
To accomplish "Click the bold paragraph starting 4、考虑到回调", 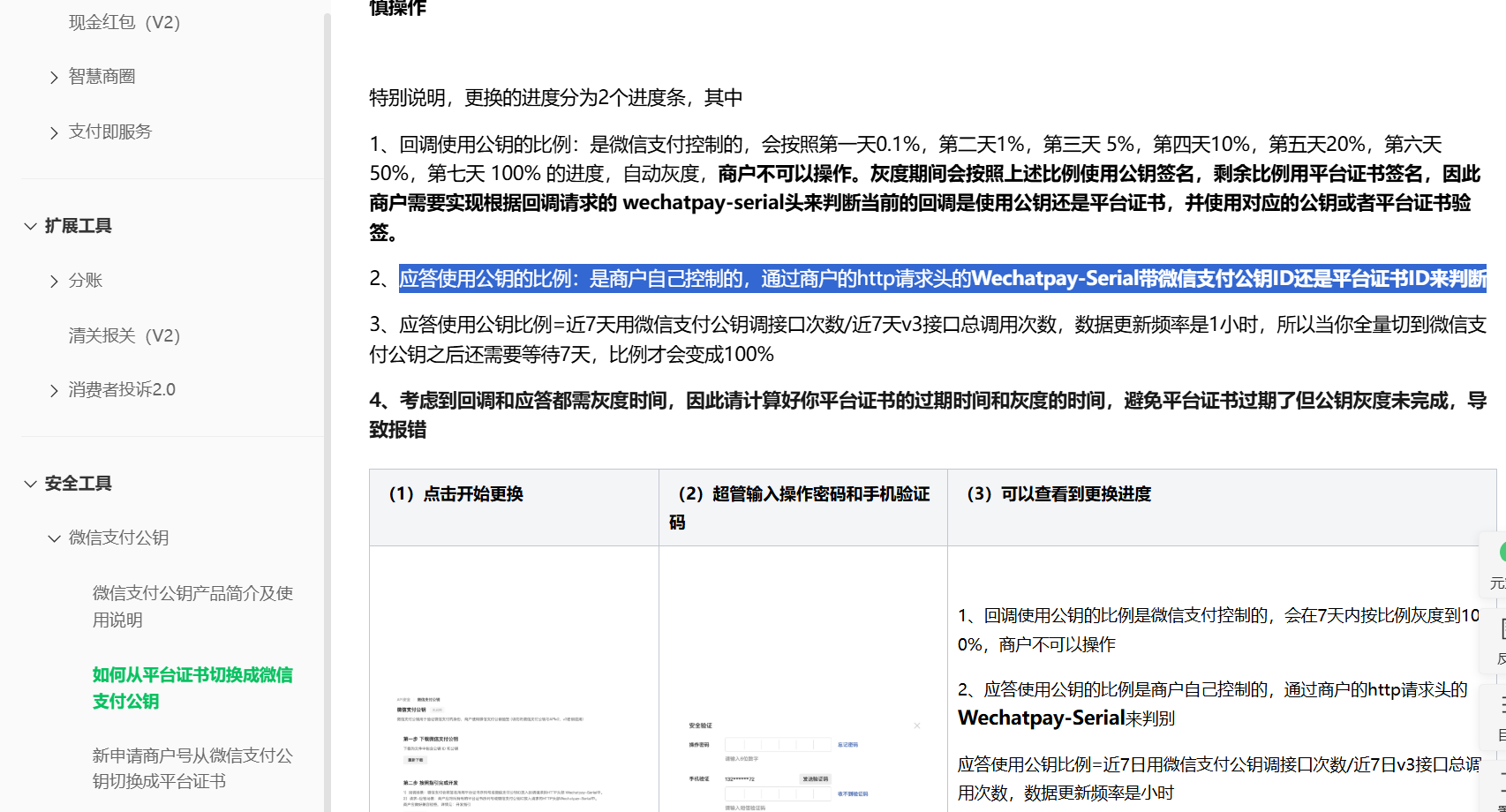I will [928, 415].
